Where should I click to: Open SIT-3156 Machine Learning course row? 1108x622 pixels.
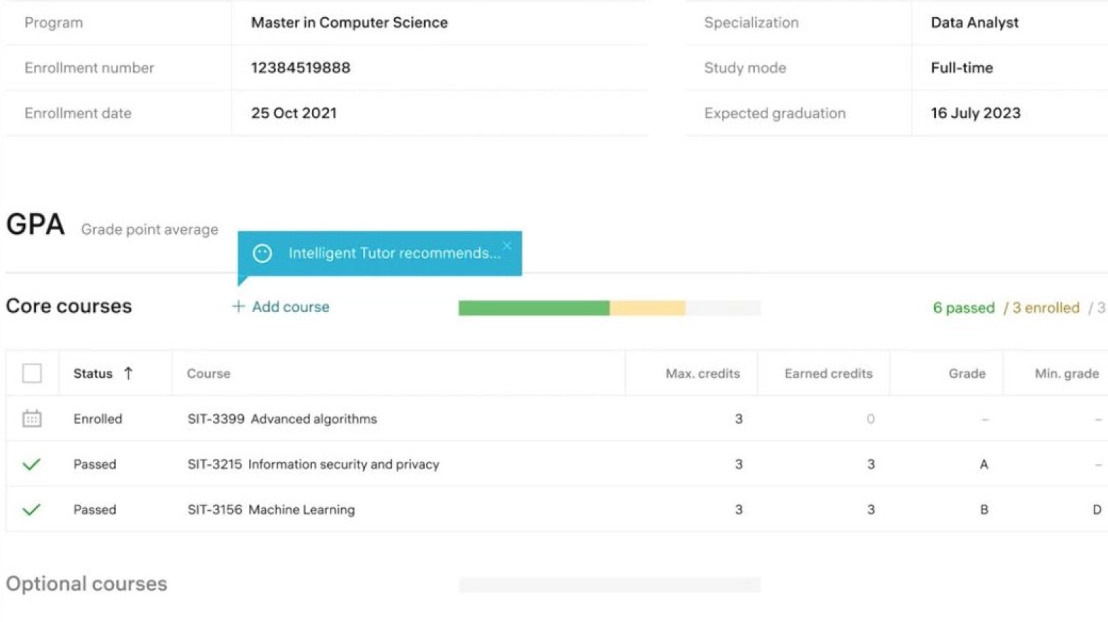557,510
